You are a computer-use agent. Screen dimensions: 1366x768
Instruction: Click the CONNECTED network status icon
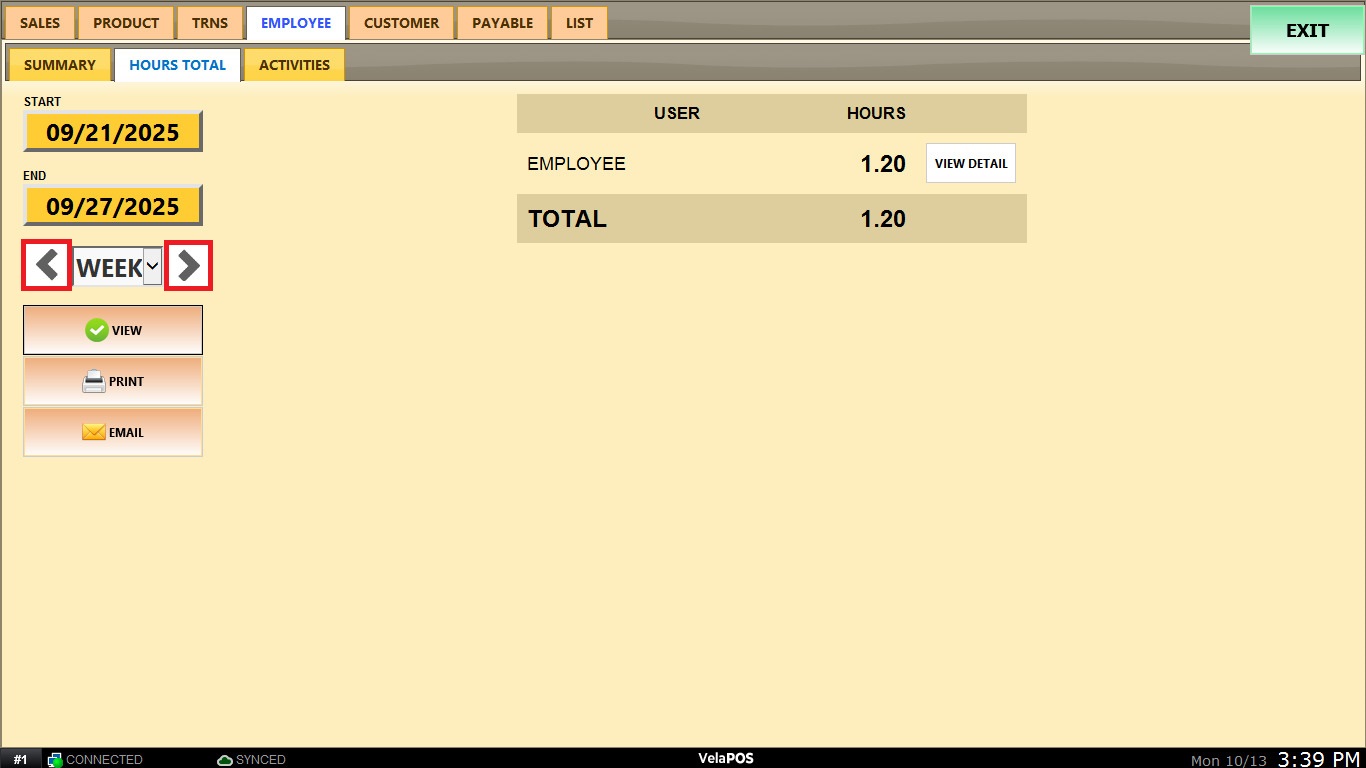(x=55, y=760)
